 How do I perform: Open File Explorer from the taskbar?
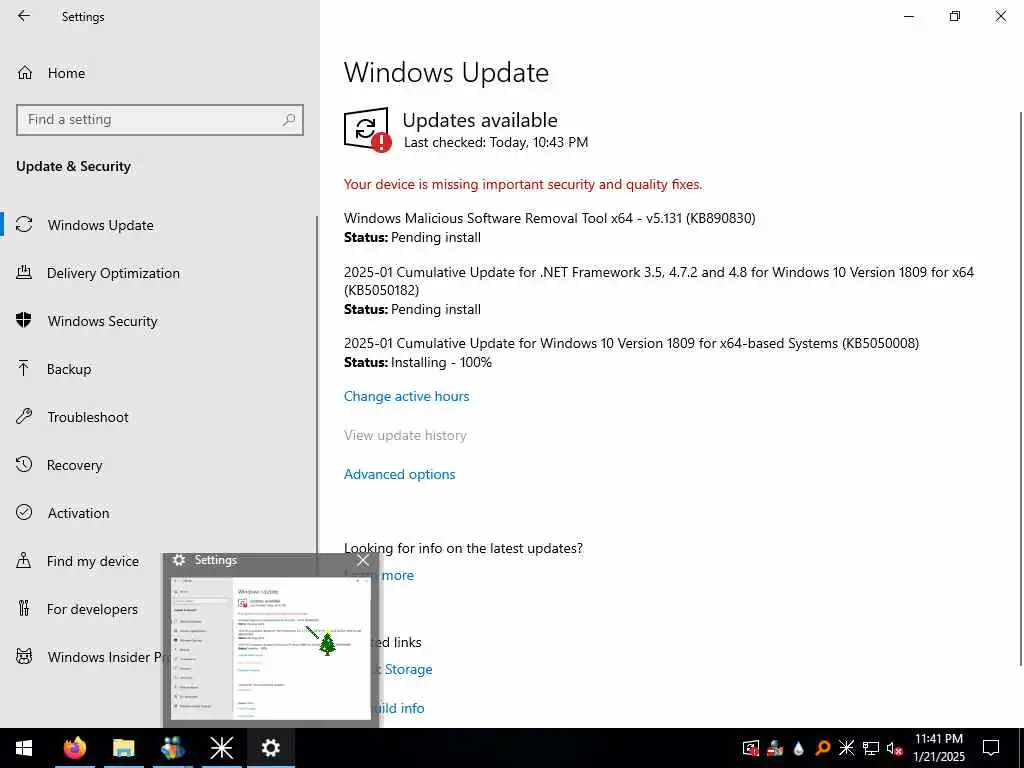click(x=123, y=748)
